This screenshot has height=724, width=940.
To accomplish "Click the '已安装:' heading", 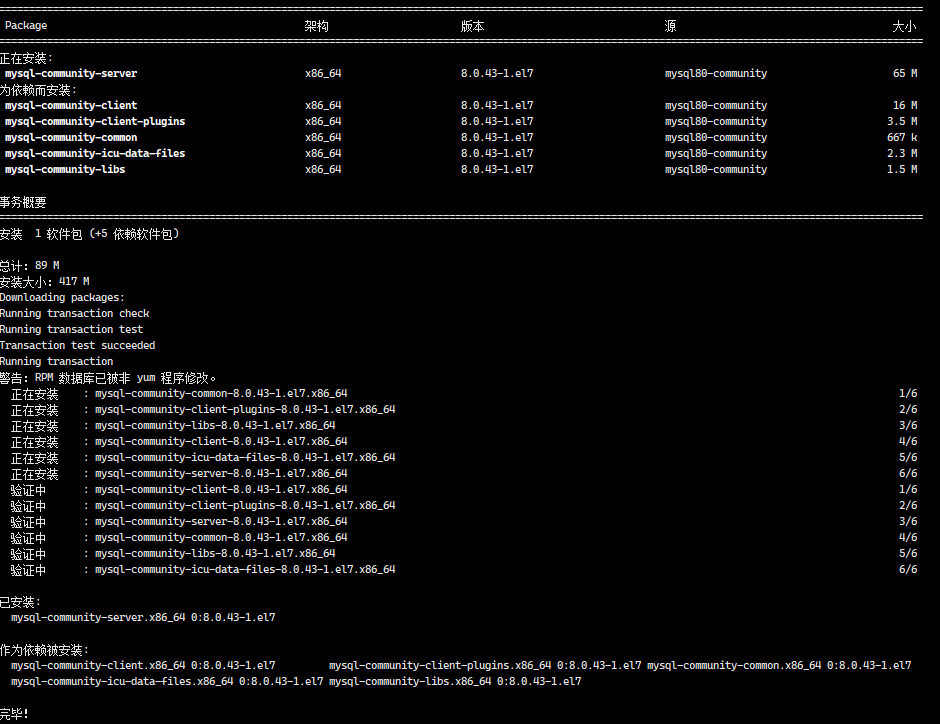I will tap(20, 602).
